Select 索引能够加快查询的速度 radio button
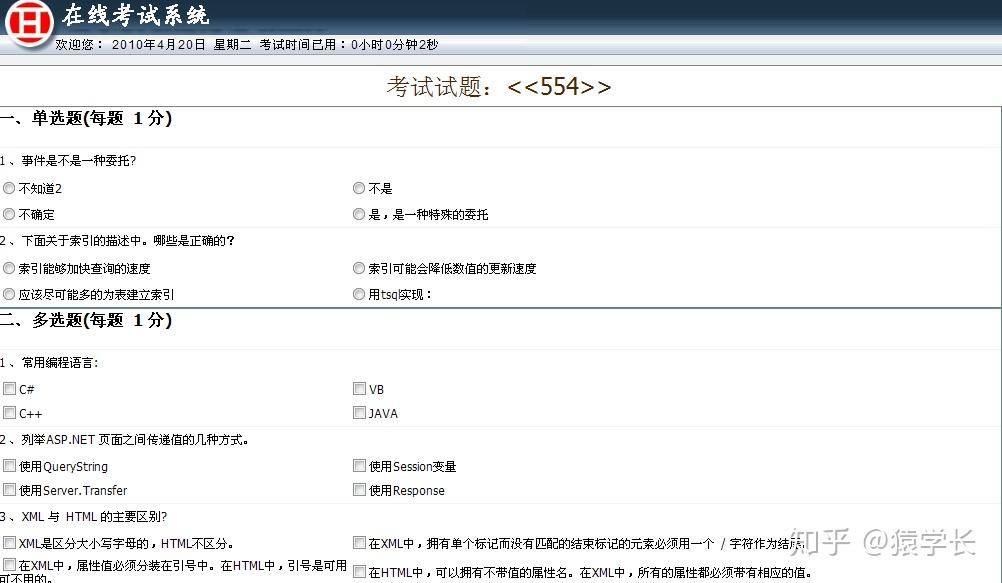Viewport: 1002px width, 583px height. 9,268
